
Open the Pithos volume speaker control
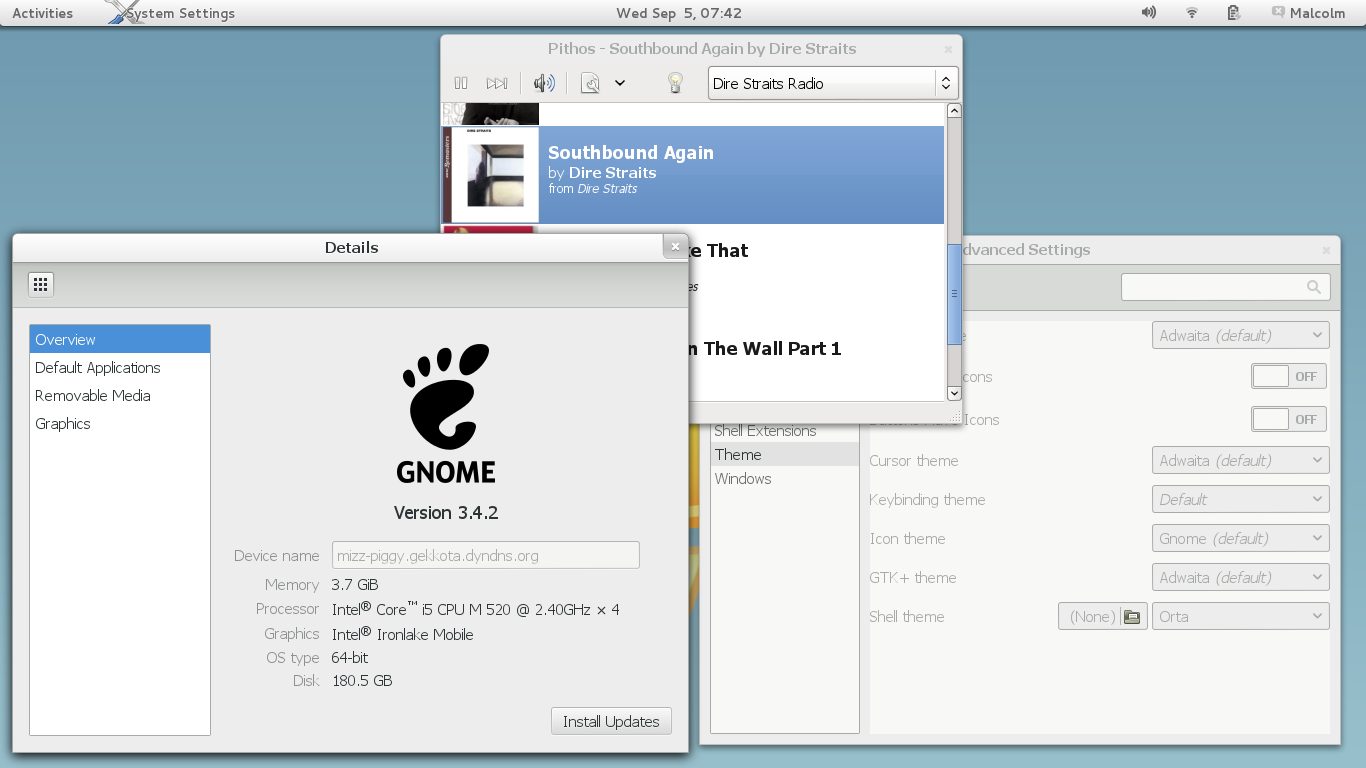(544, 83)
